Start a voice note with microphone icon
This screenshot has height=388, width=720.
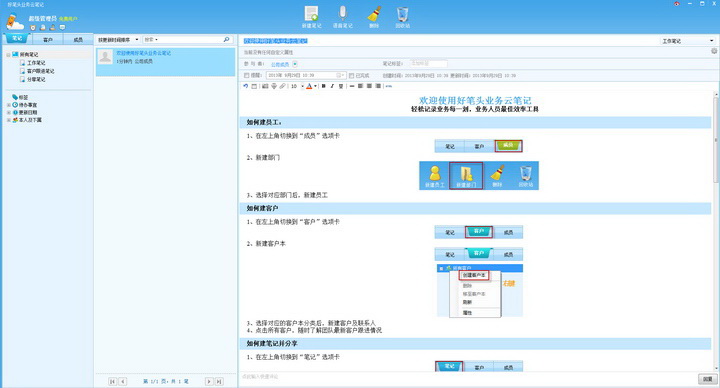click(x=343, y=17)
